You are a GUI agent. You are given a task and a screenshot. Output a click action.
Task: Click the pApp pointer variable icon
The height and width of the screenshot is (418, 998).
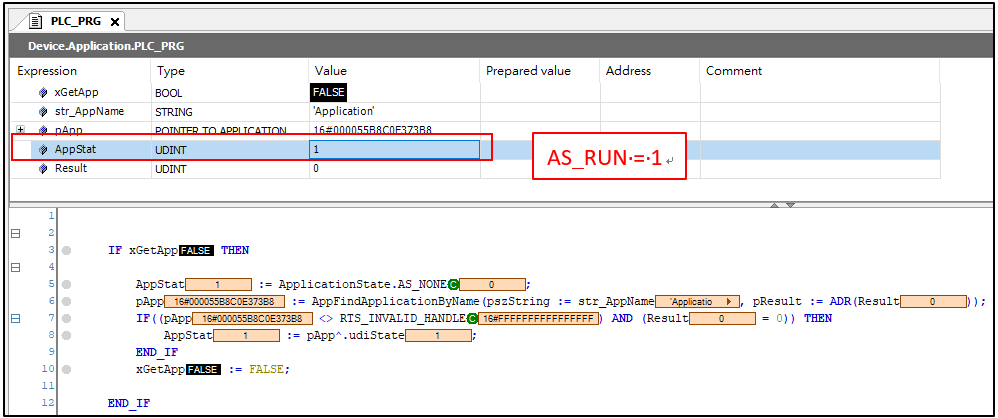(43, 131)
